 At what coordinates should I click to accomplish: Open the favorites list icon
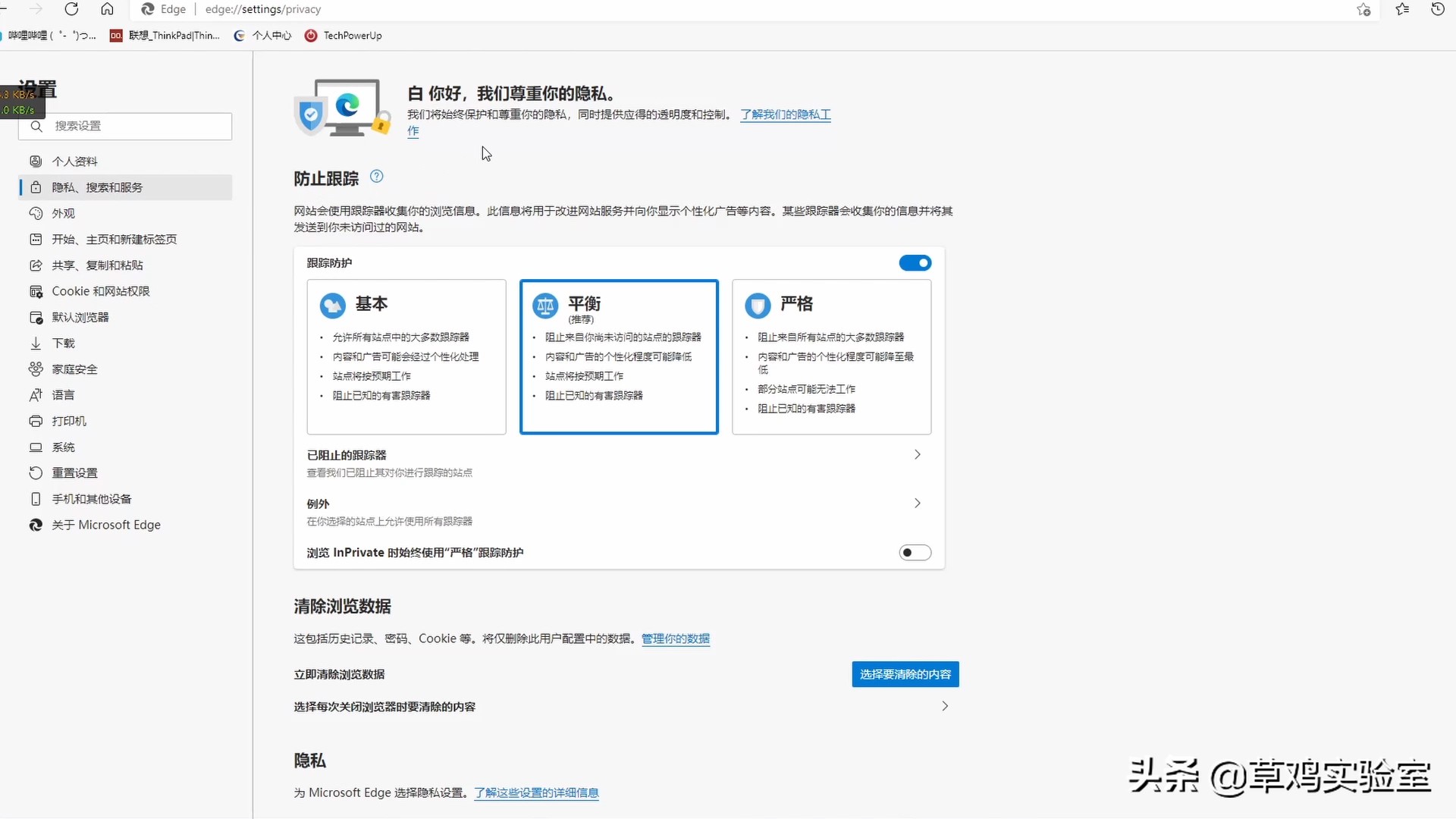1402,9
